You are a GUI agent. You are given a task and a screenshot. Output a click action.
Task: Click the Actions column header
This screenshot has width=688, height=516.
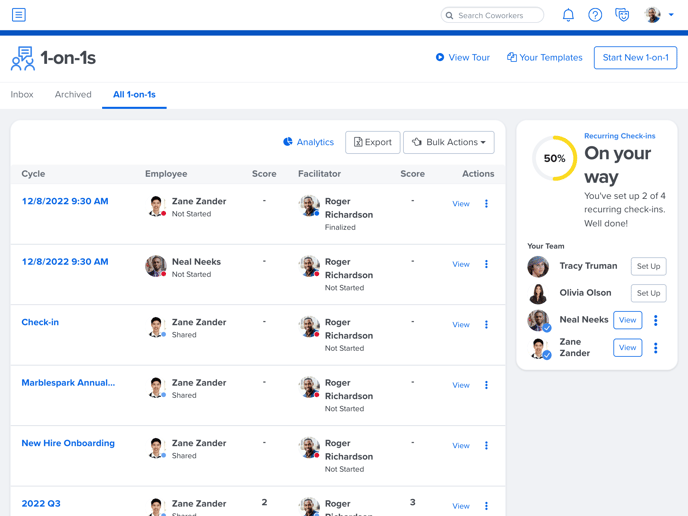click(478, 174)
